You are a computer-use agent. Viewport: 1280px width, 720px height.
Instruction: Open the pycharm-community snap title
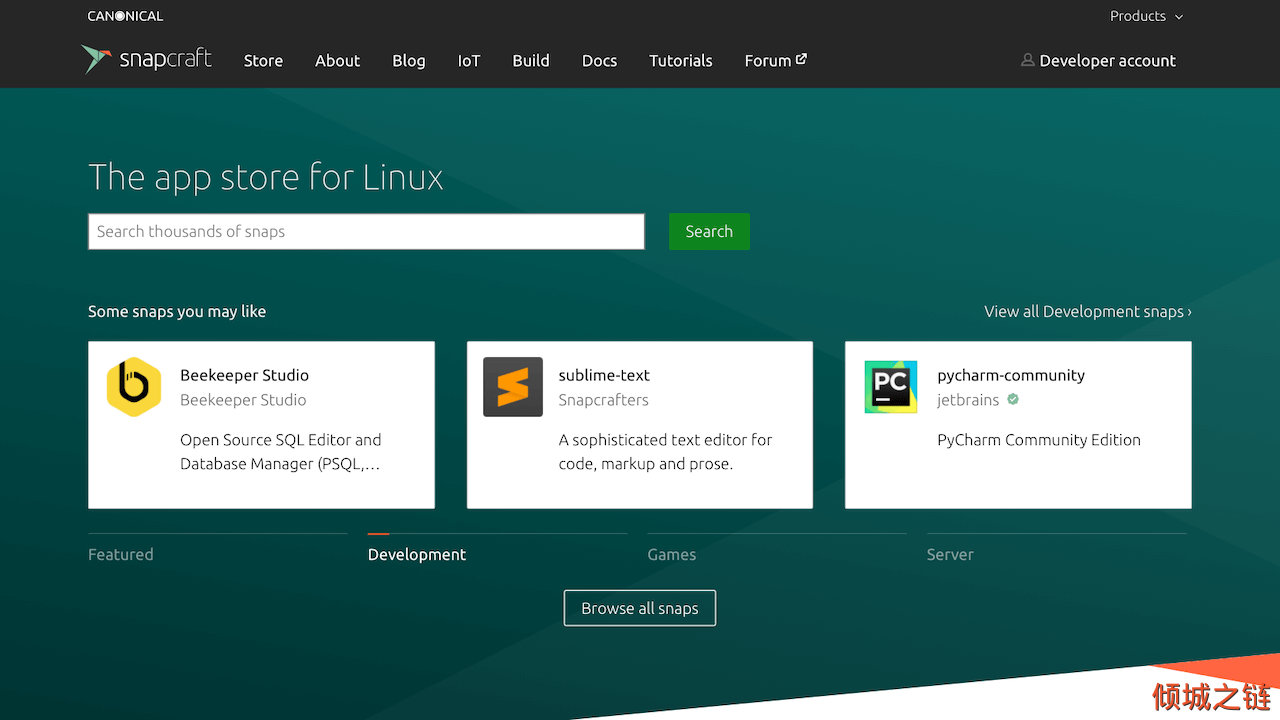pyautogui.click(x=1011, y=375)
